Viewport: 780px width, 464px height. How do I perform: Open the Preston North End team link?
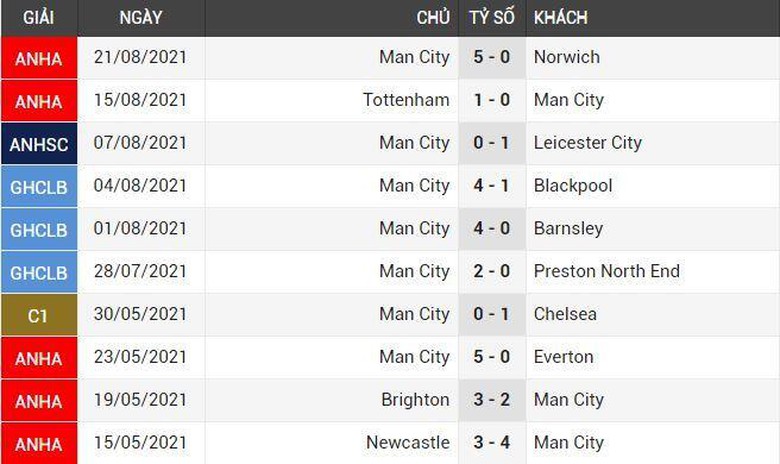coord(606,271)
